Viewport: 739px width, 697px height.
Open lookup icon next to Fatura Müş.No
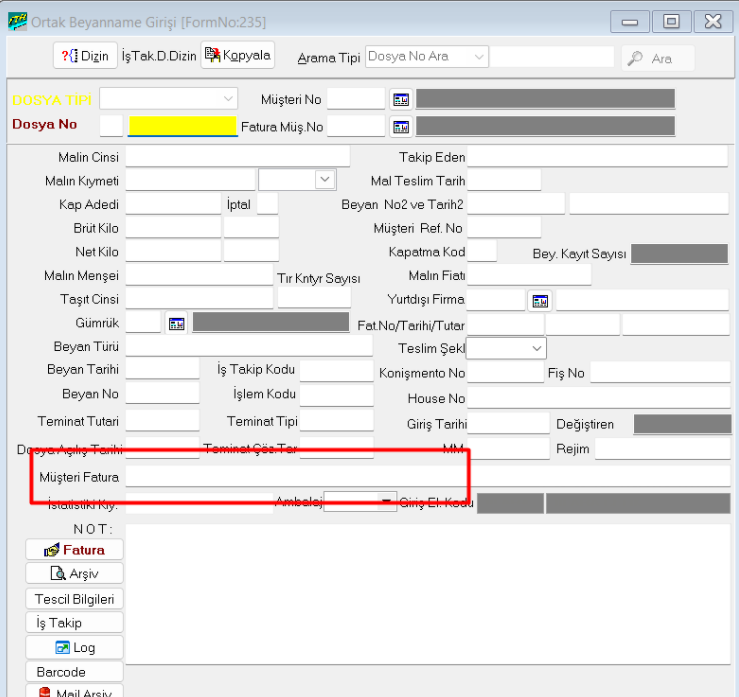401,127
